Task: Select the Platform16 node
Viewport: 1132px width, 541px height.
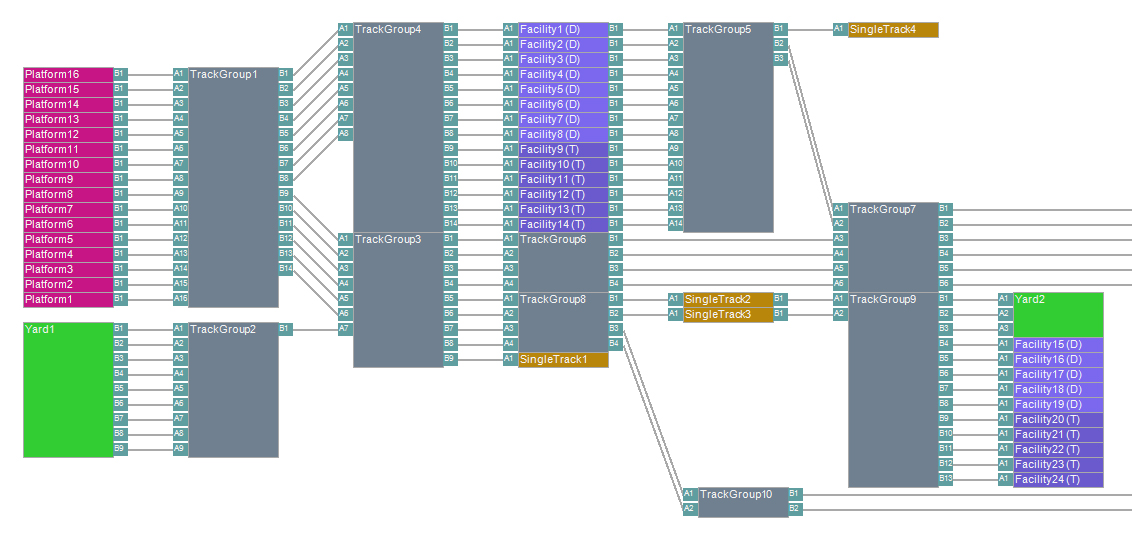Action: pyautogui.click(x=69, y=74)
